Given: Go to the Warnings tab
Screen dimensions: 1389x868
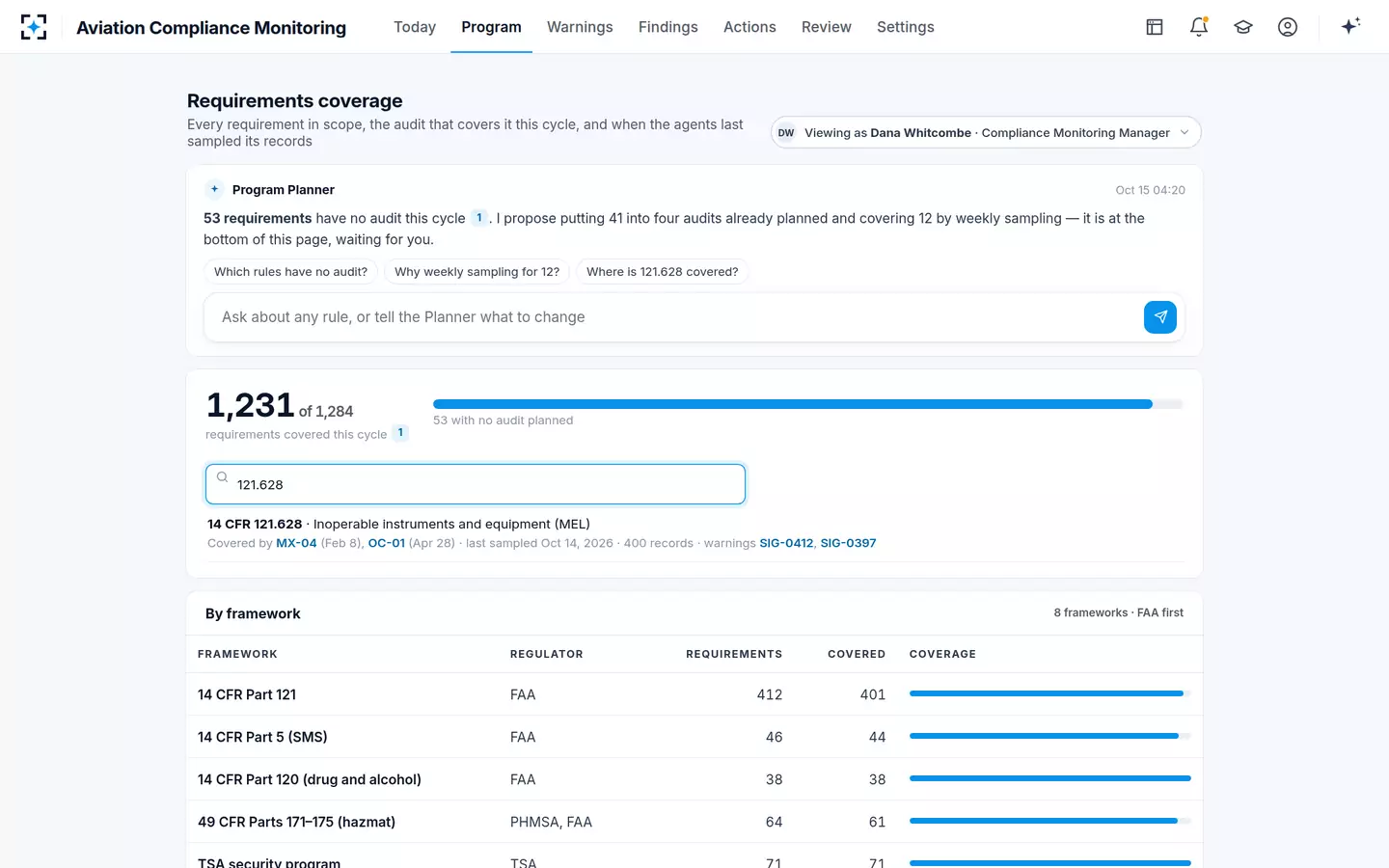Looking at the screenshot, I should click(580, 27).
